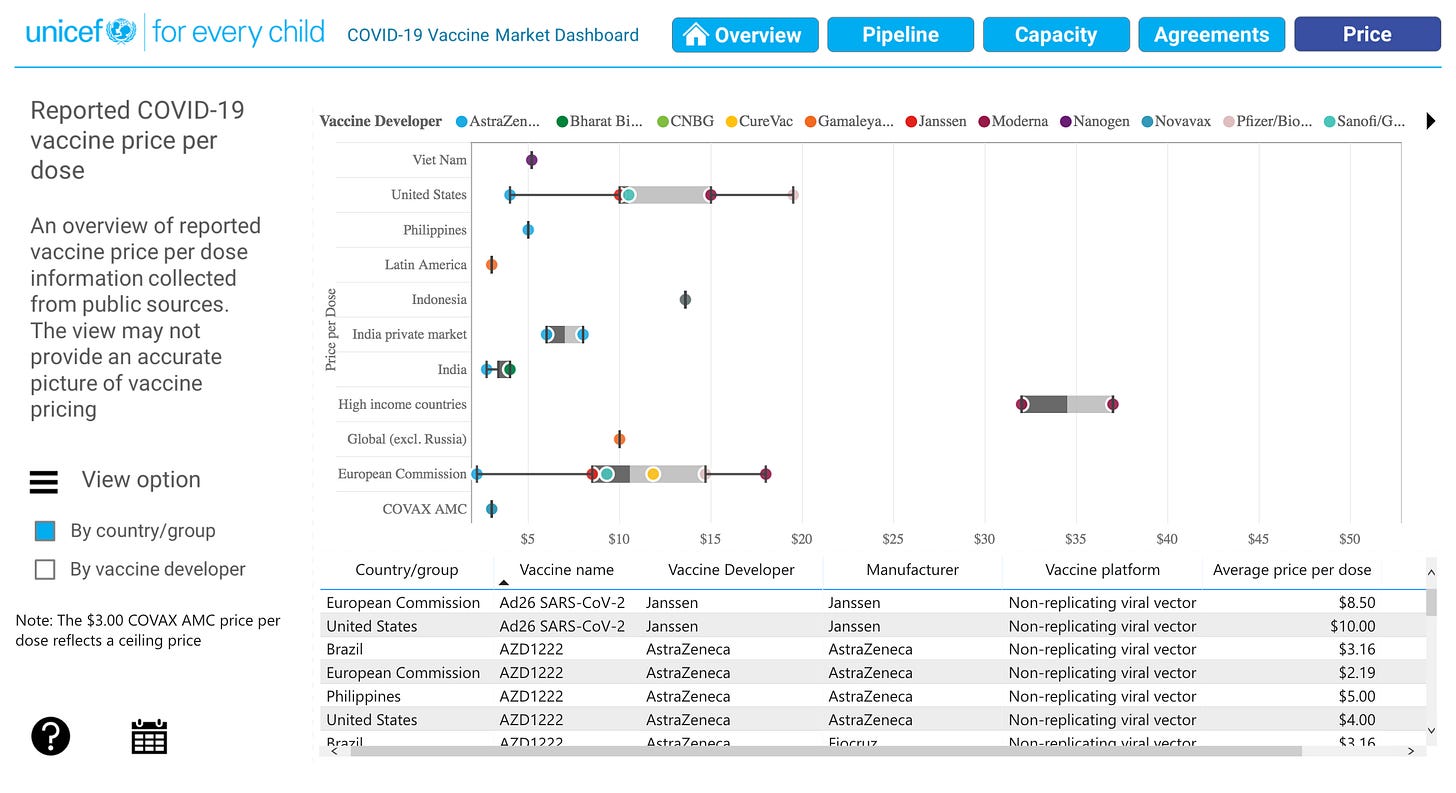
Task: Click the $8.50 price cell
Action: point(1357,603)
